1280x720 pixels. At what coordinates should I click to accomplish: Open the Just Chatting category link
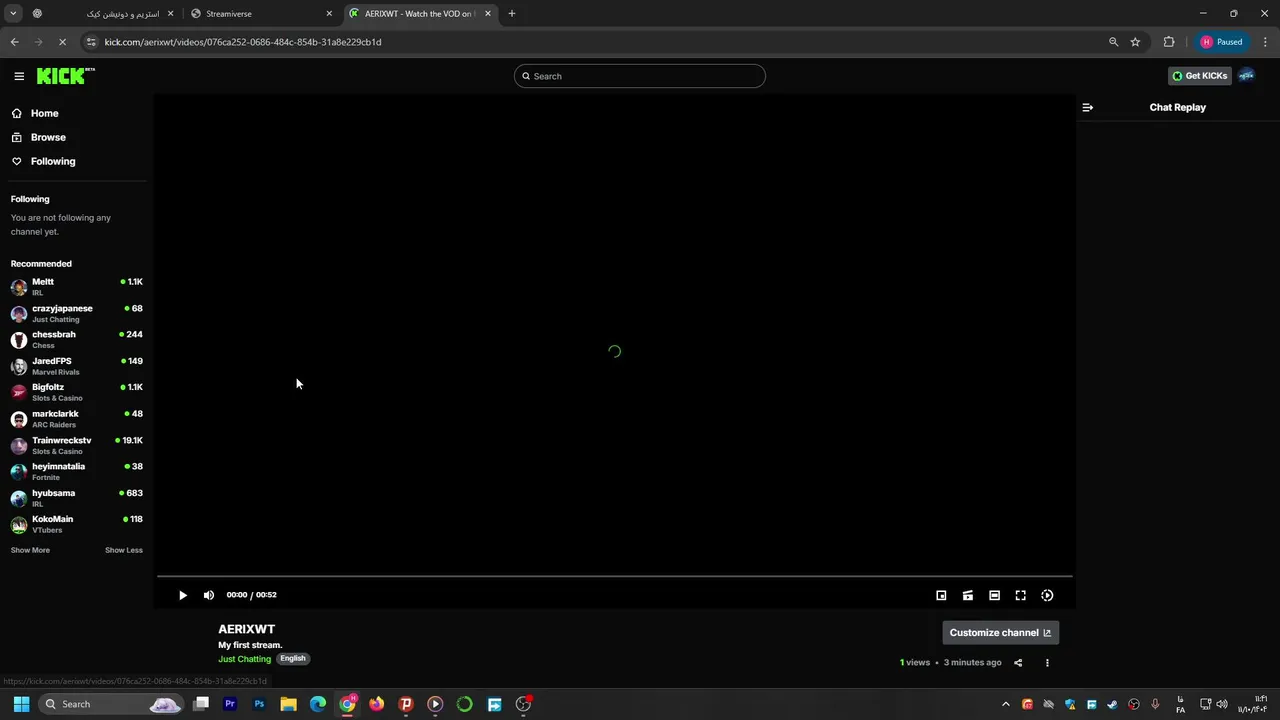tap(245, 659)
